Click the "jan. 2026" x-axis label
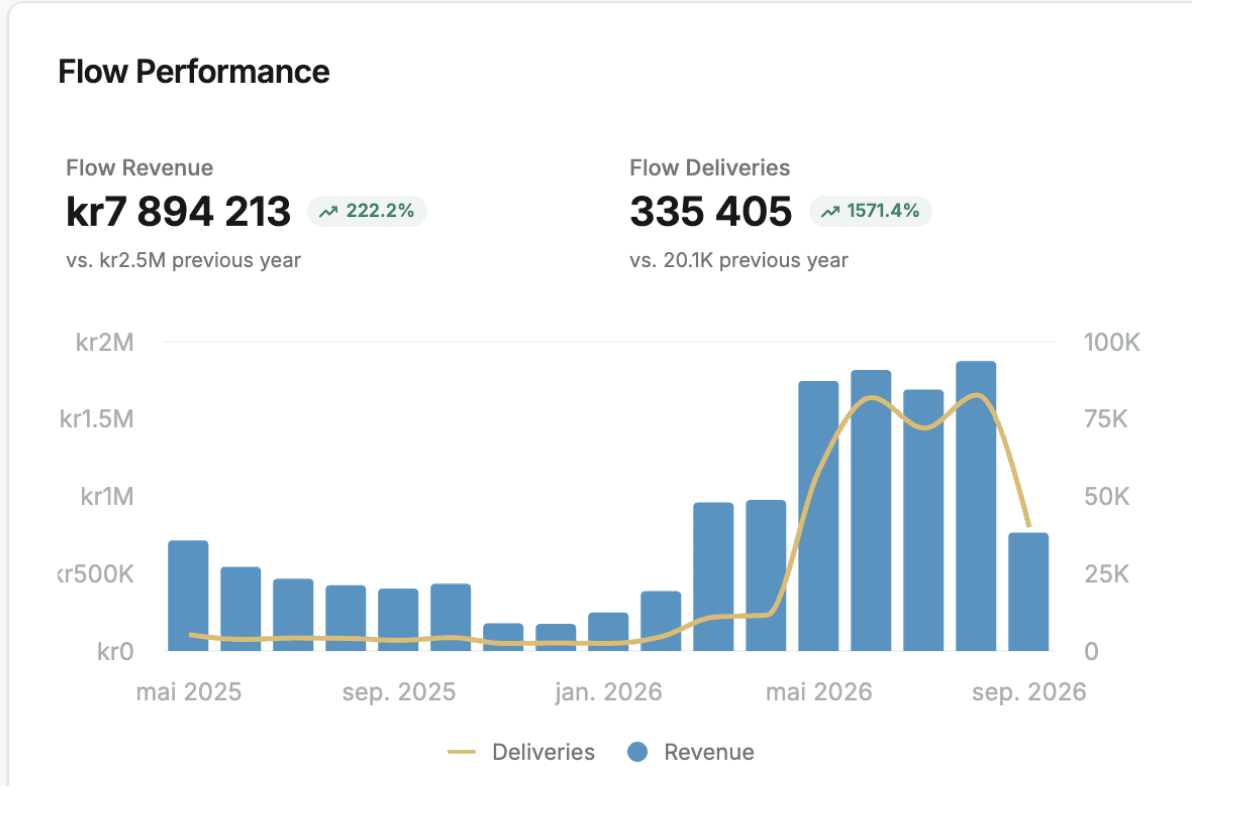This screenshot has height=820, width=1234. click(609, 692)
